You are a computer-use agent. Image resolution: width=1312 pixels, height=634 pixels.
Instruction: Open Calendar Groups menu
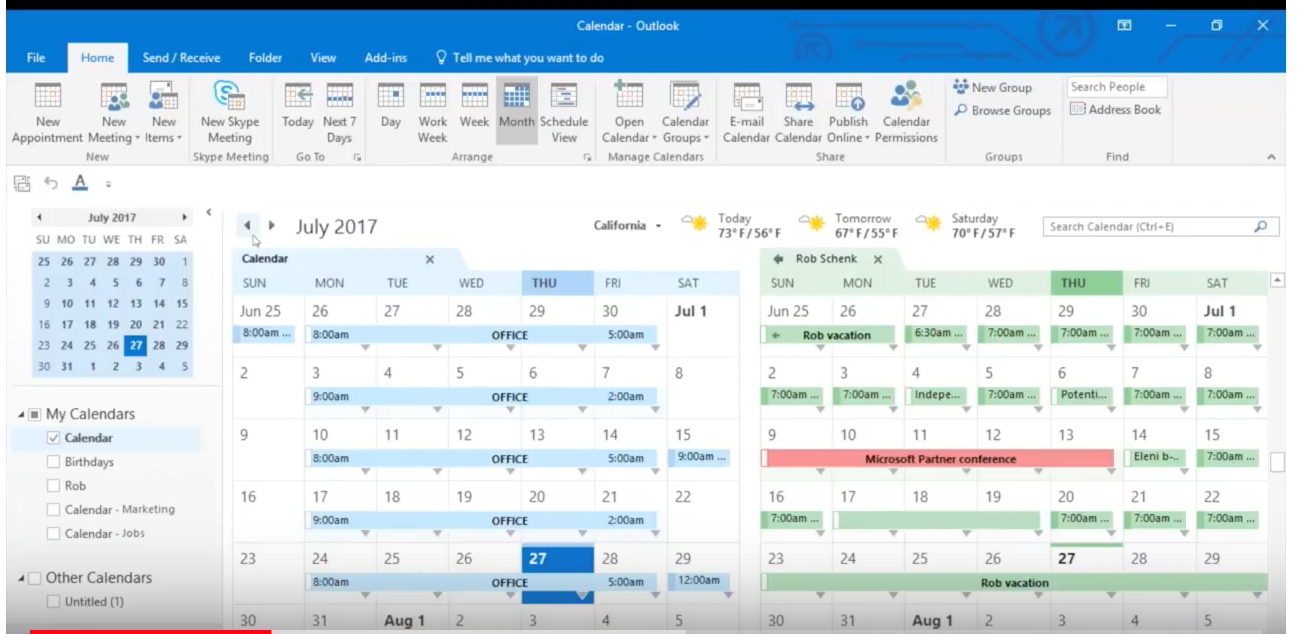tap(685, 113)
